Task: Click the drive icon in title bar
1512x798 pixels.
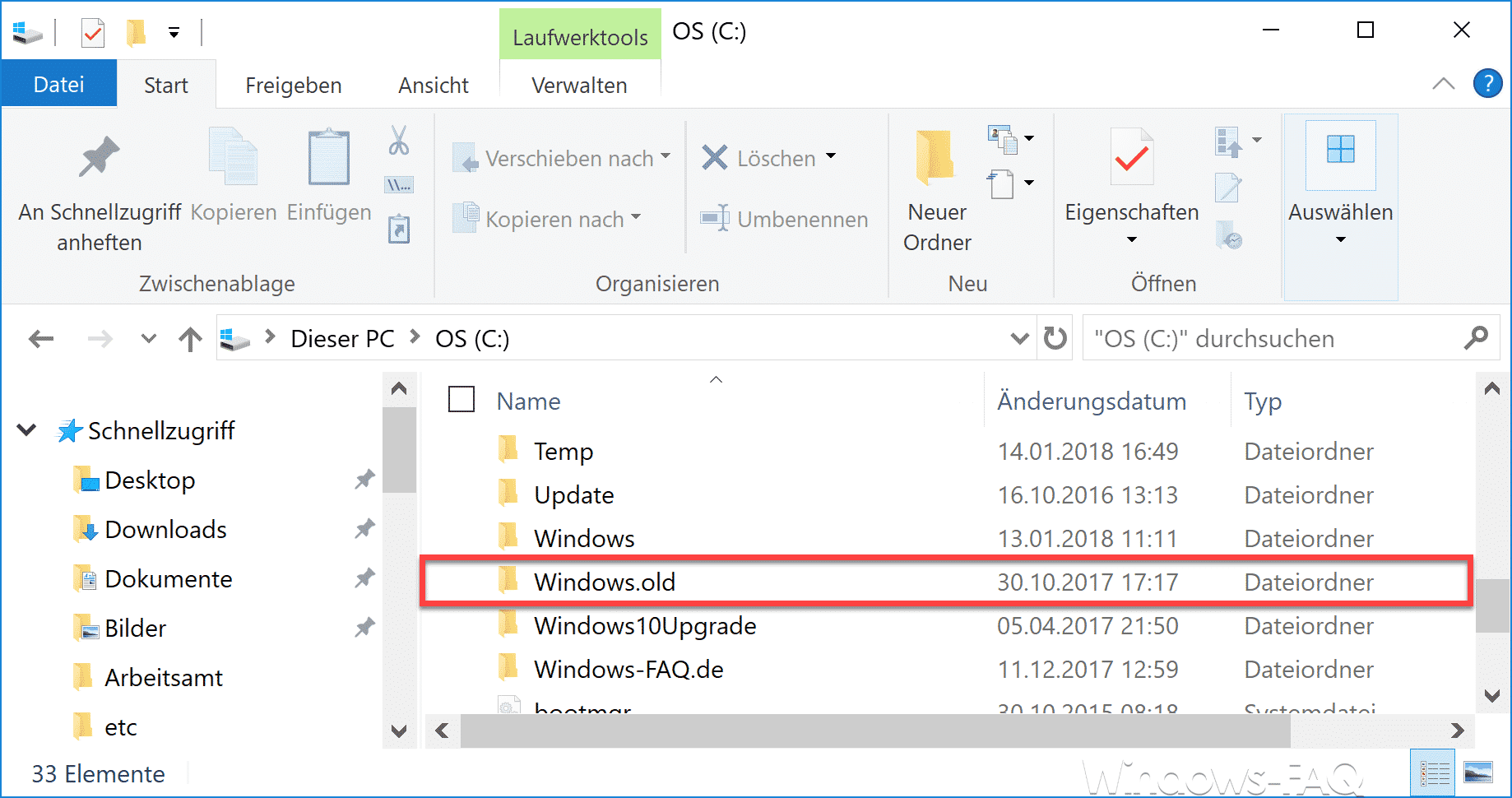Action: tap(27, 33)
